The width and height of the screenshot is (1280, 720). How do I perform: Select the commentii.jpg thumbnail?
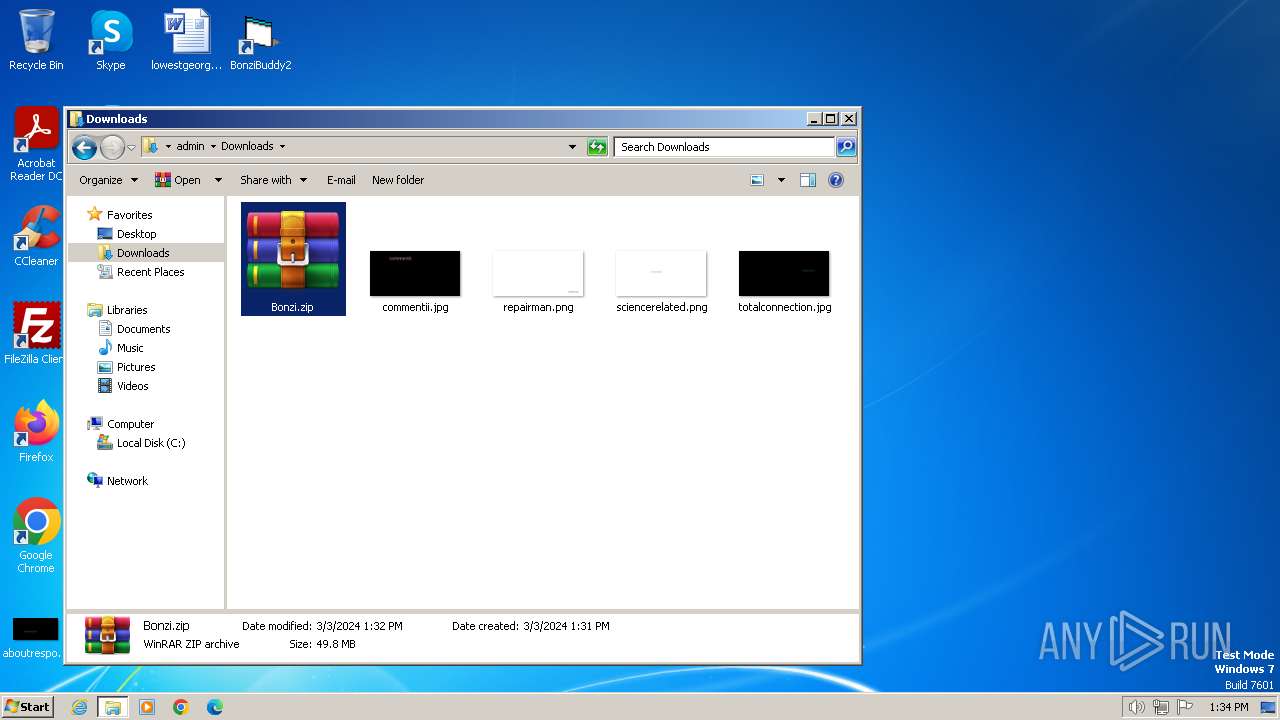coord(415,281)
